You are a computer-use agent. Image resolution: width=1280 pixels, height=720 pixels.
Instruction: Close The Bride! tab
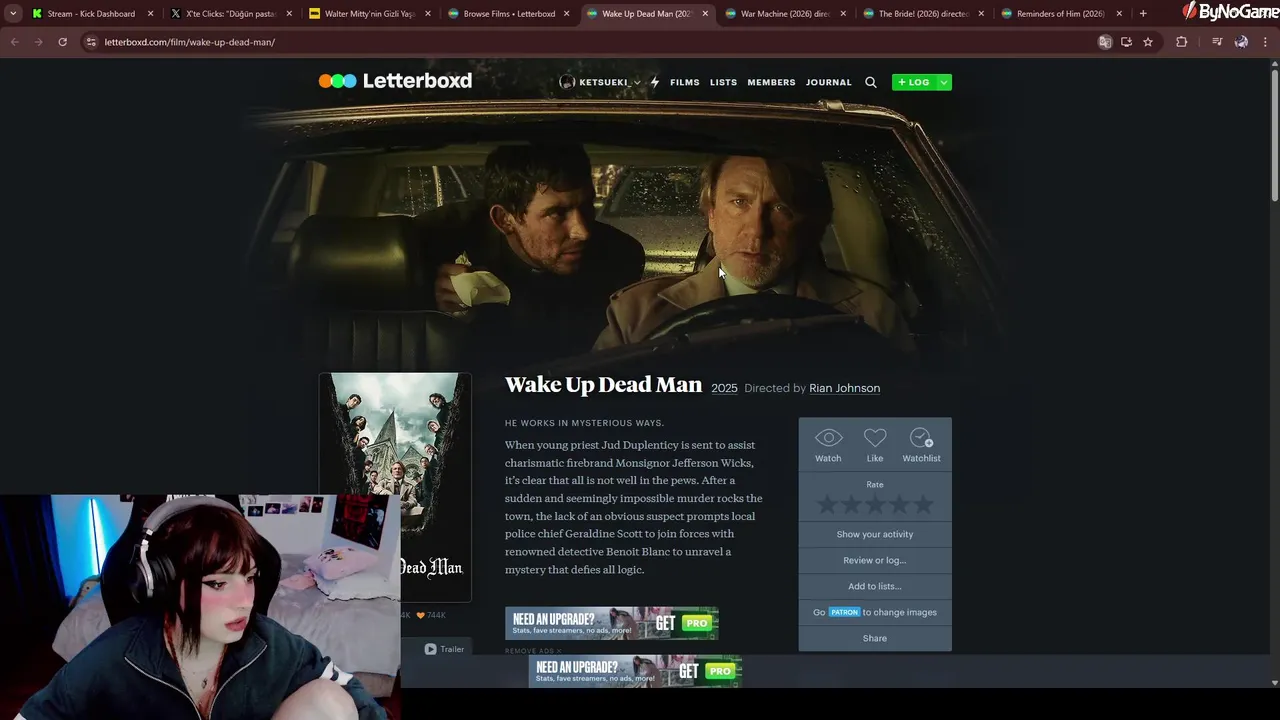pos(981,14)
